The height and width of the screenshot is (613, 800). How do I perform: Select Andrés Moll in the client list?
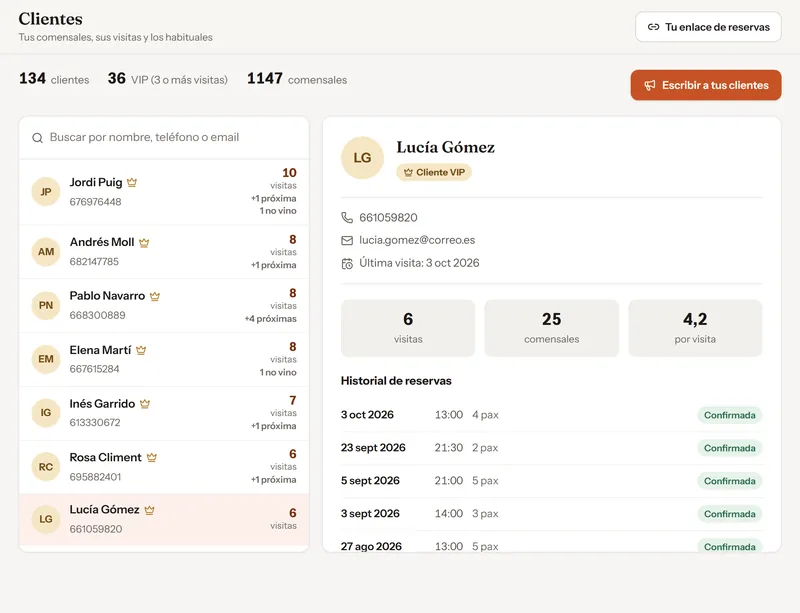(x=164, y=252)
